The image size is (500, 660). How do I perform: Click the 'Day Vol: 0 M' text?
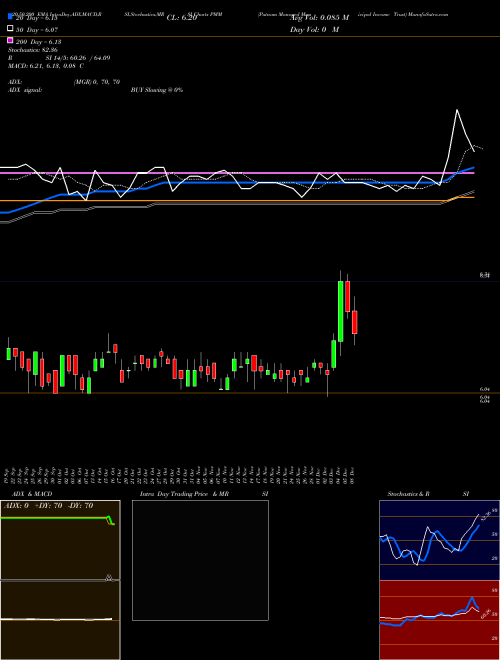coord(314,30)
